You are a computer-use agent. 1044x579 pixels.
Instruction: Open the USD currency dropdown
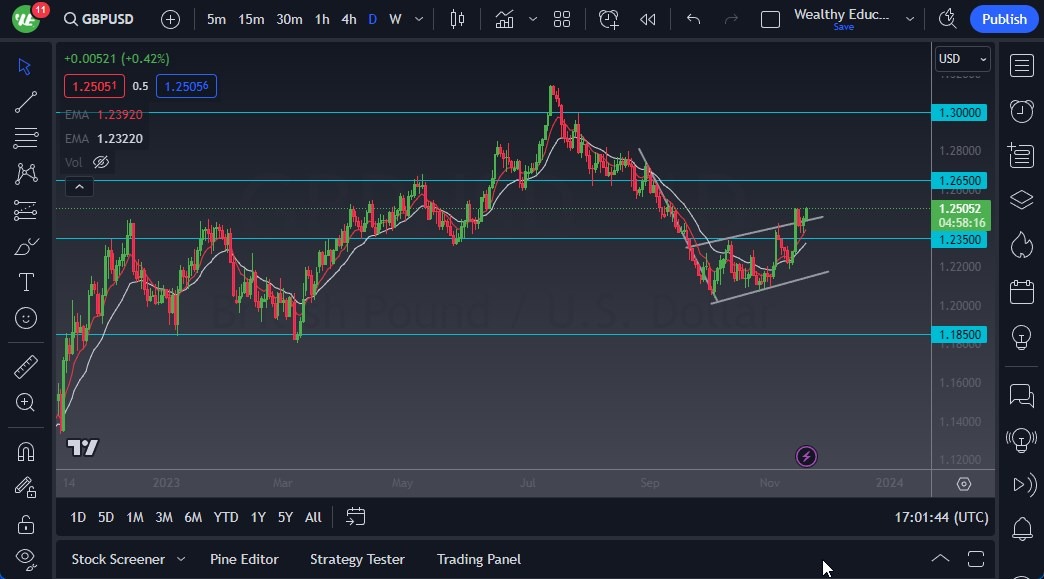pos(961,58)
